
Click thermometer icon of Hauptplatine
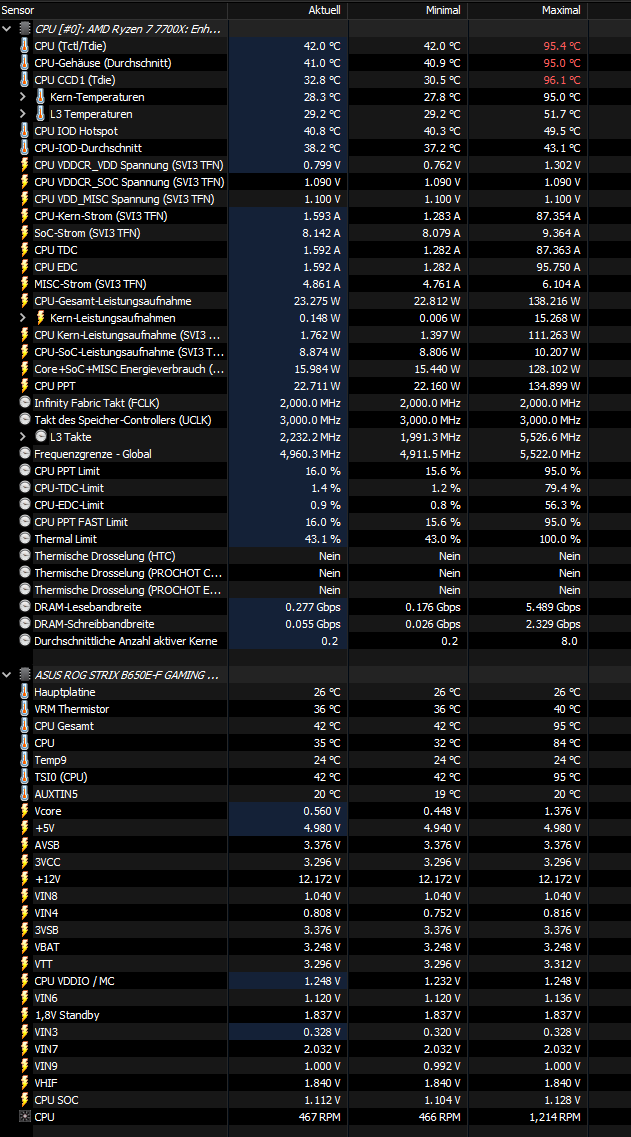(x=25, y=692)
